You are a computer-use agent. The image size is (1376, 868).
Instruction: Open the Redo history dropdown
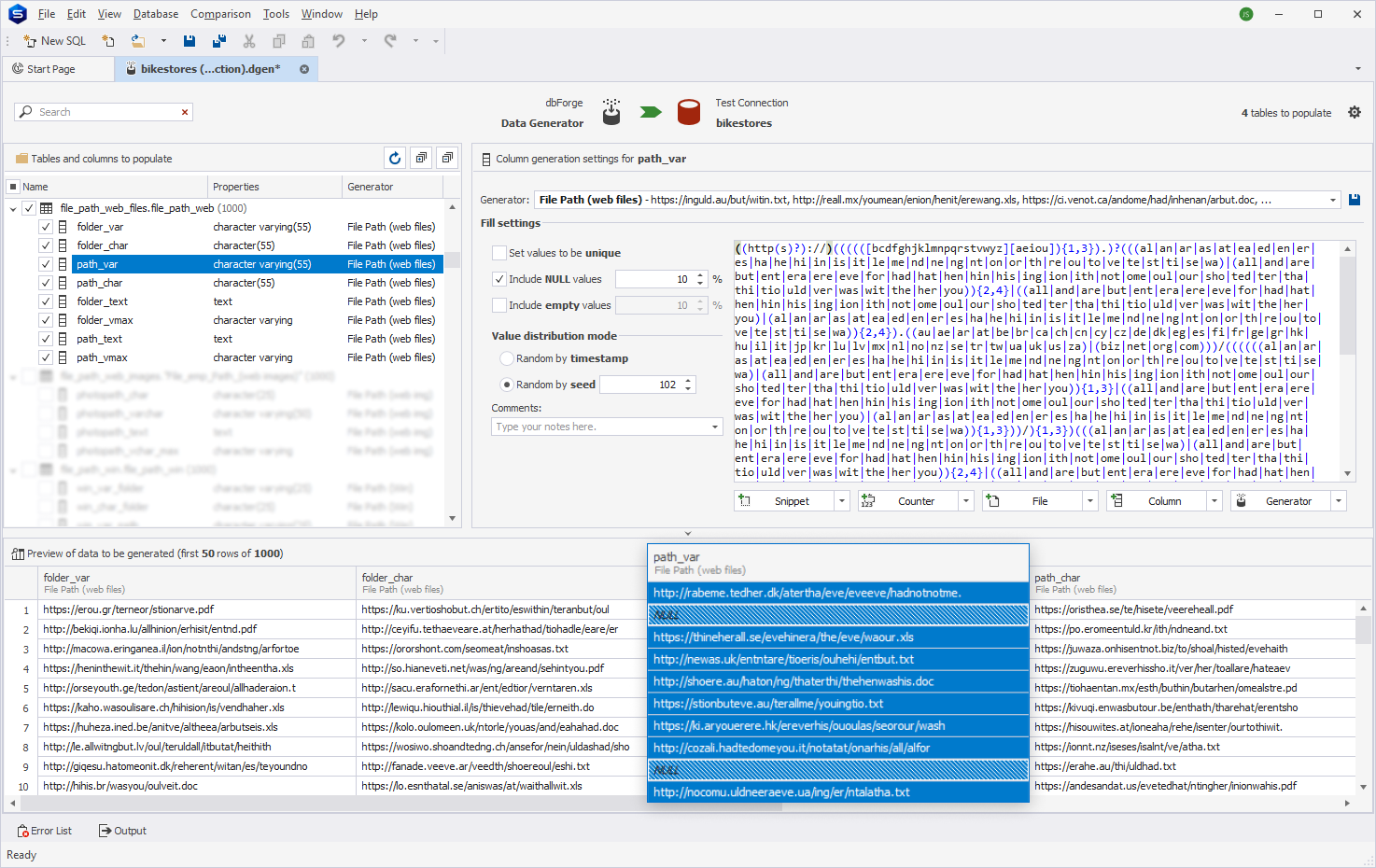pyautogui.click(x=415, y=41)
